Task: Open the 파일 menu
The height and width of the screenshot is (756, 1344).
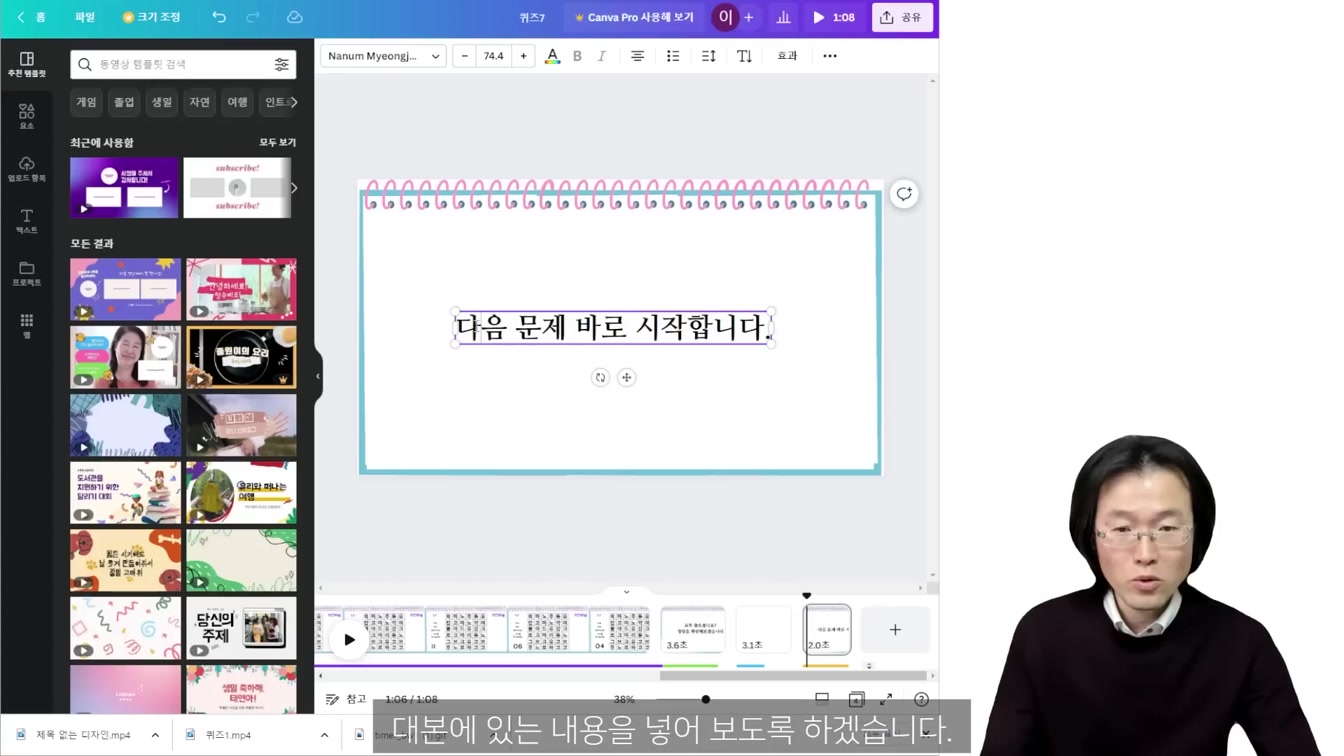Action: [x=85, y=17]
